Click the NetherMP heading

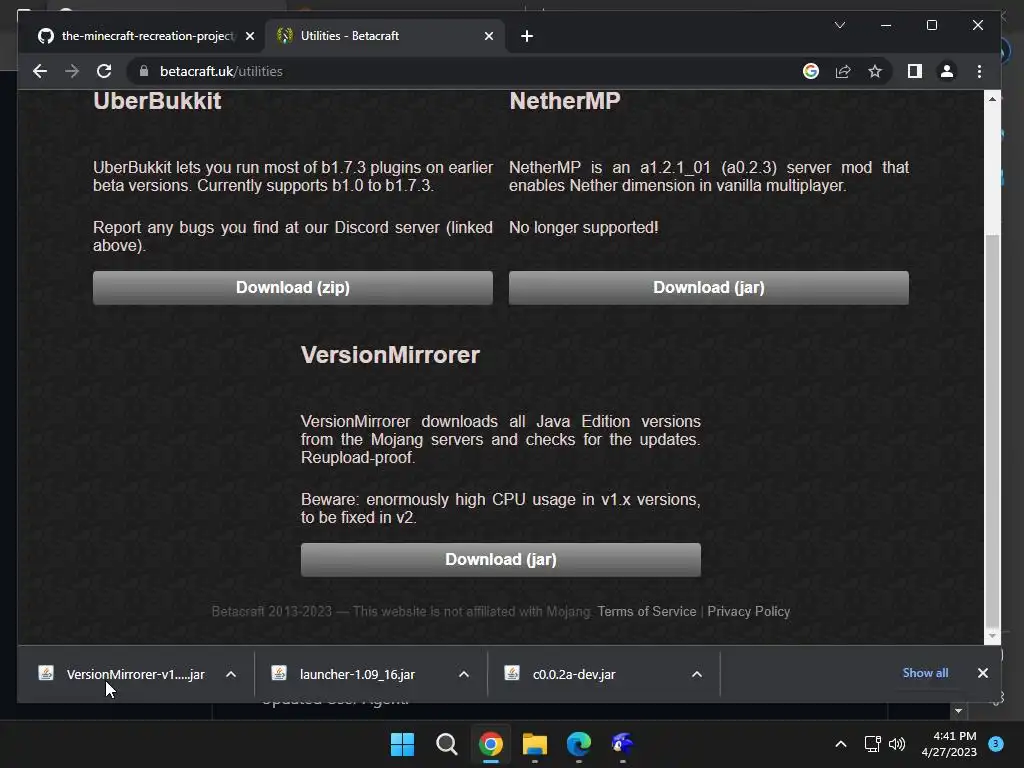(565, 101)
